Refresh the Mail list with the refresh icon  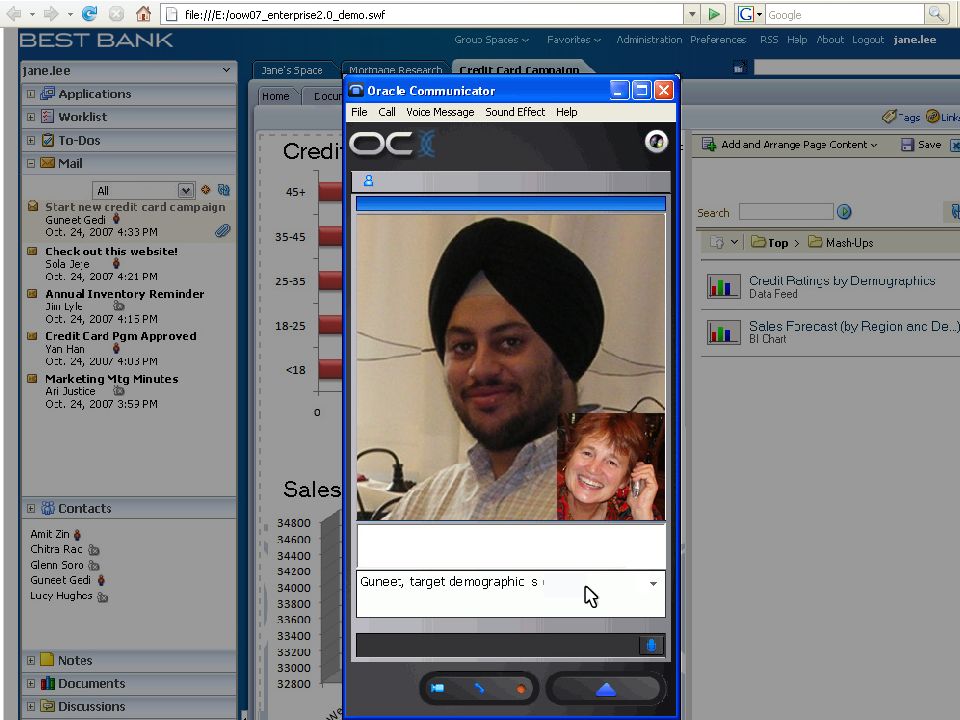pyautogui.click(x=223, y=190)
